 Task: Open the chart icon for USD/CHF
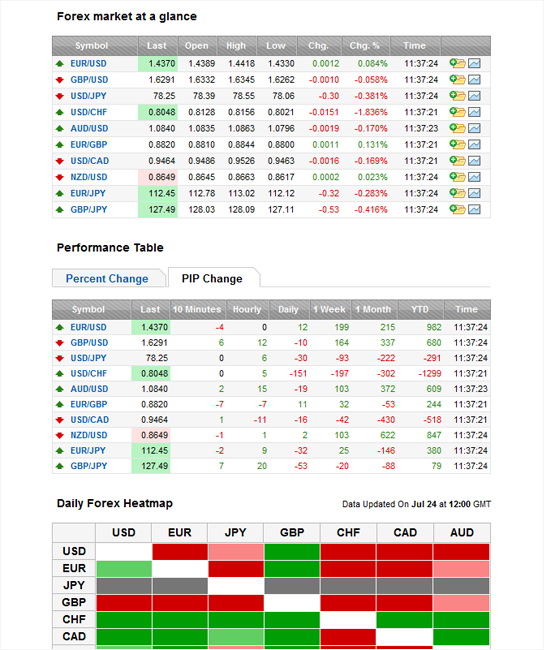[474, 112]
